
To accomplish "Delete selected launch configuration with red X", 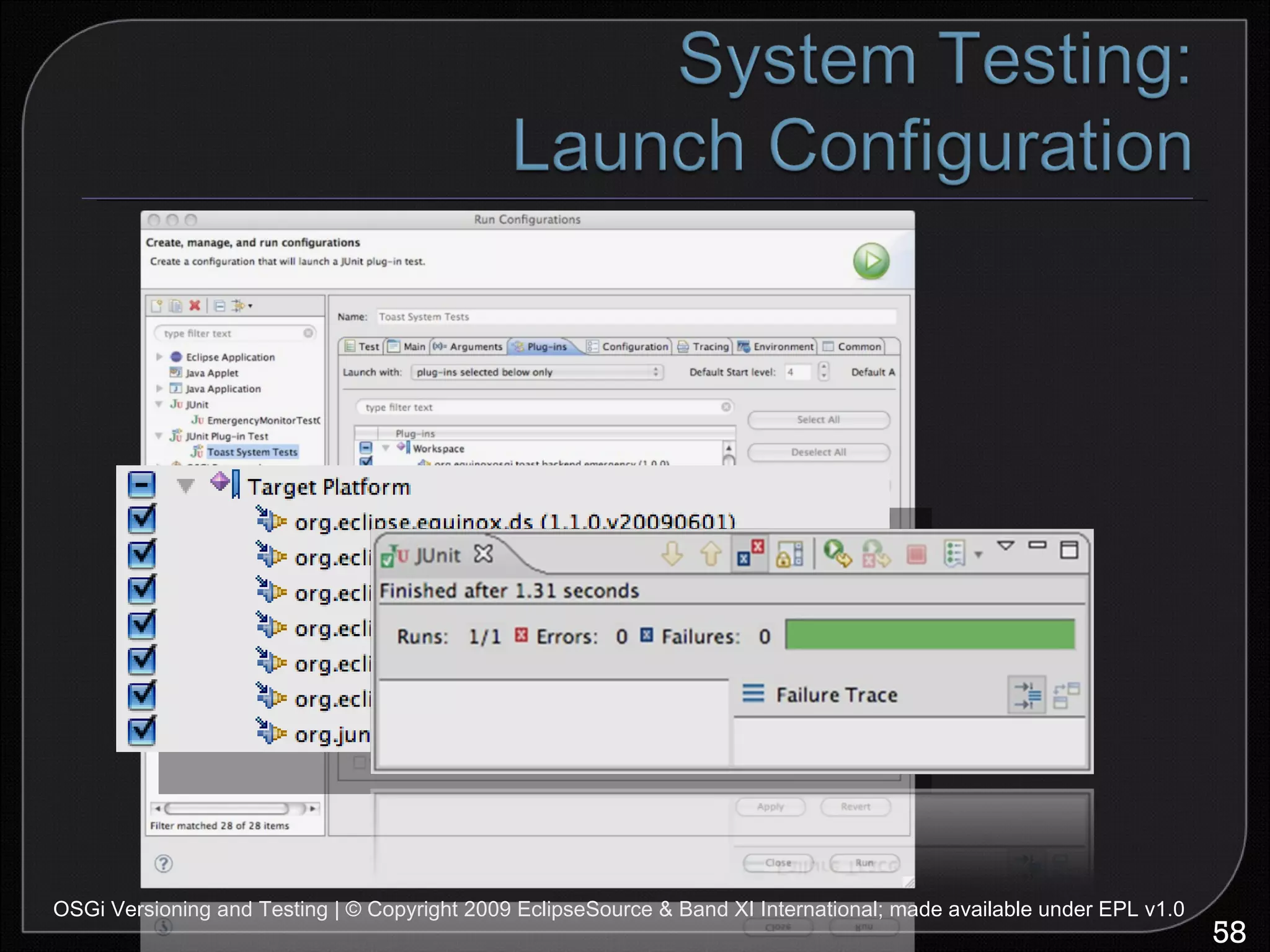I will tap(195, 306).
